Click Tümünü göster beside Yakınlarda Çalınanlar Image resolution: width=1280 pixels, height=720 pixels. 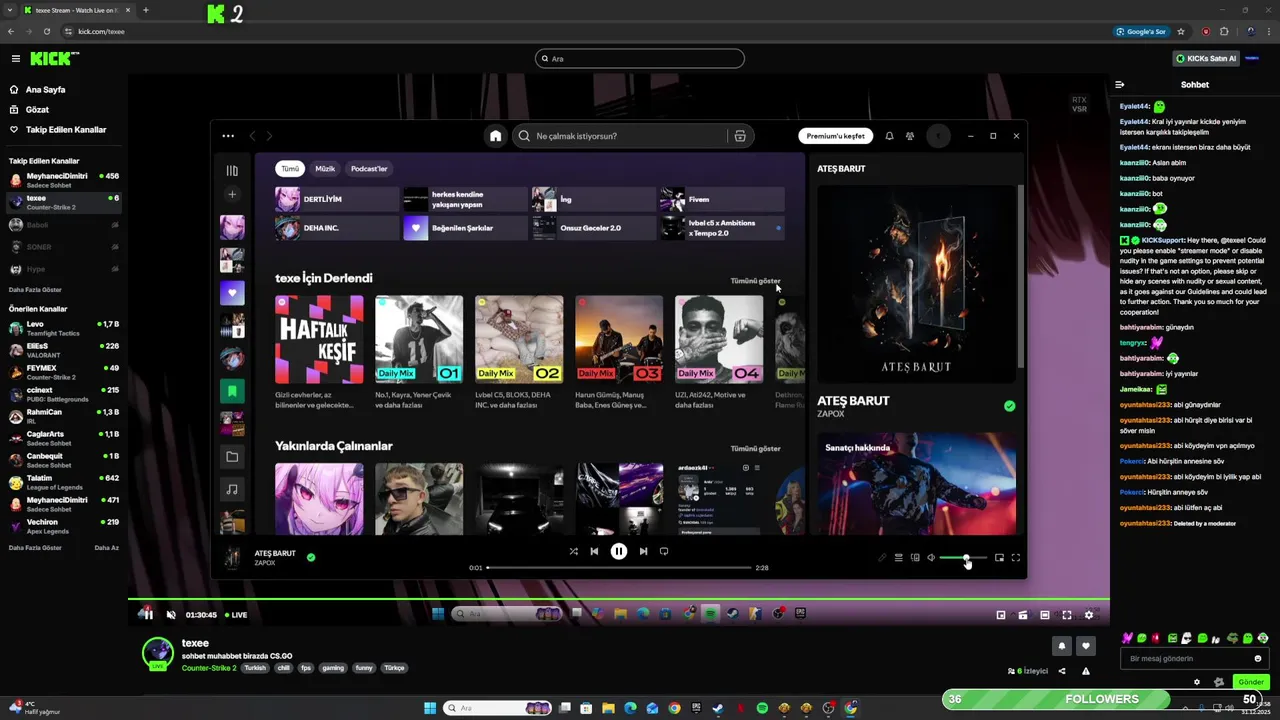coord(755,449)
